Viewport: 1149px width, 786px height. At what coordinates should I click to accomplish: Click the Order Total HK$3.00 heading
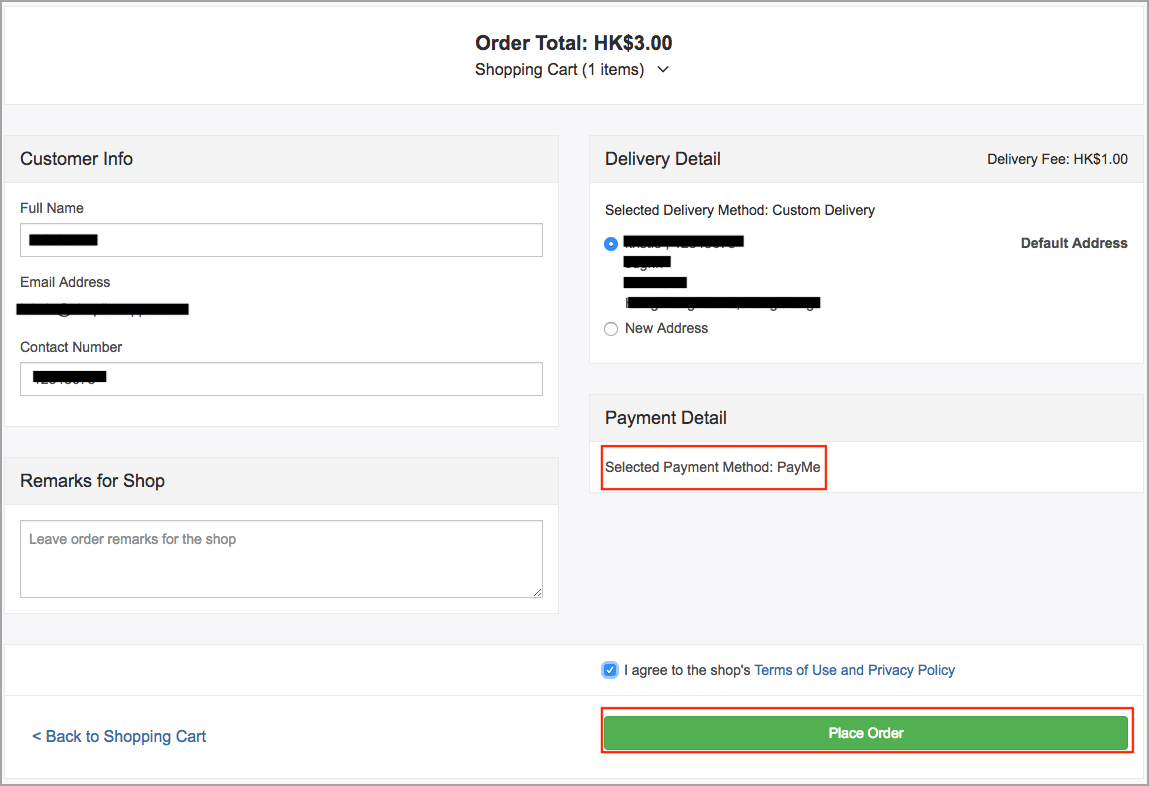tap(573, 43)
